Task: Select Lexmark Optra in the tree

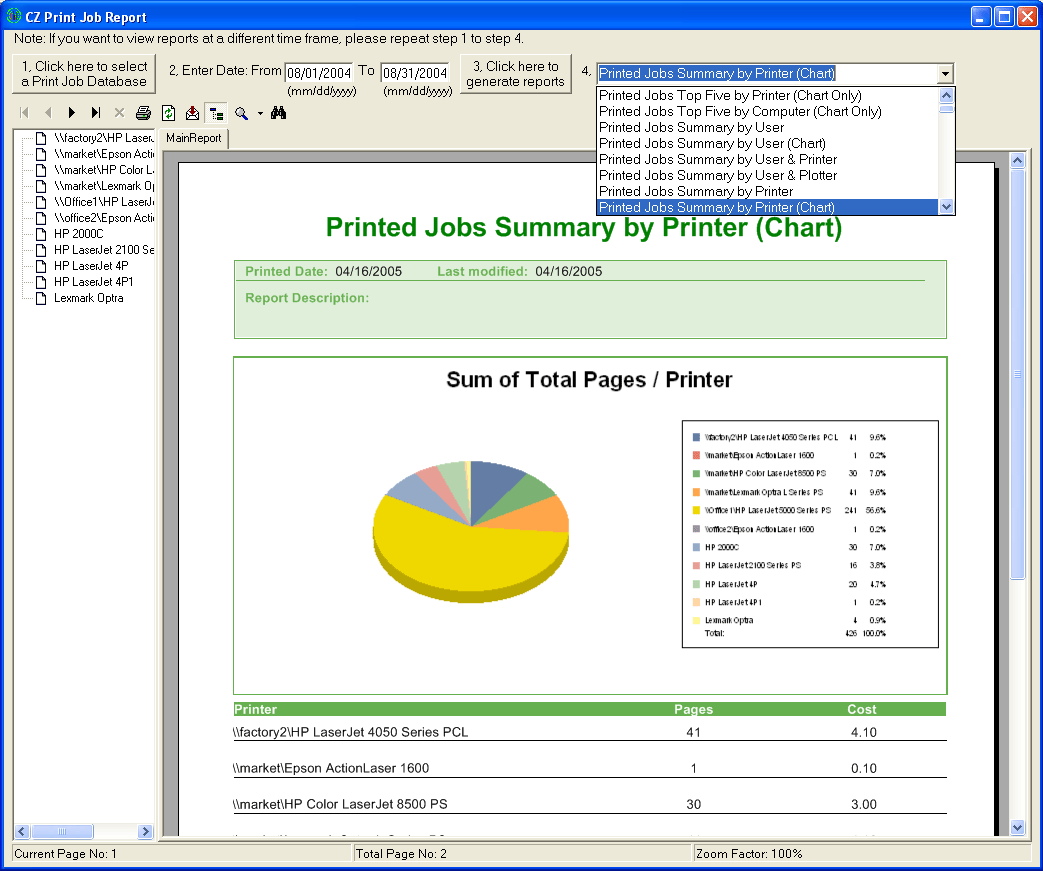Action: click(x=88, y=298)
